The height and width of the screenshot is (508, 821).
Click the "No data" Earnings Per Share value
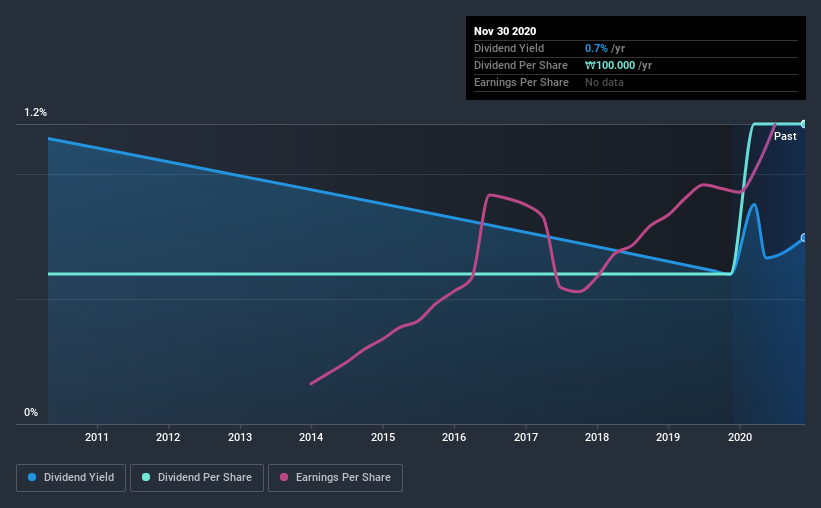(x=604, y=82)
